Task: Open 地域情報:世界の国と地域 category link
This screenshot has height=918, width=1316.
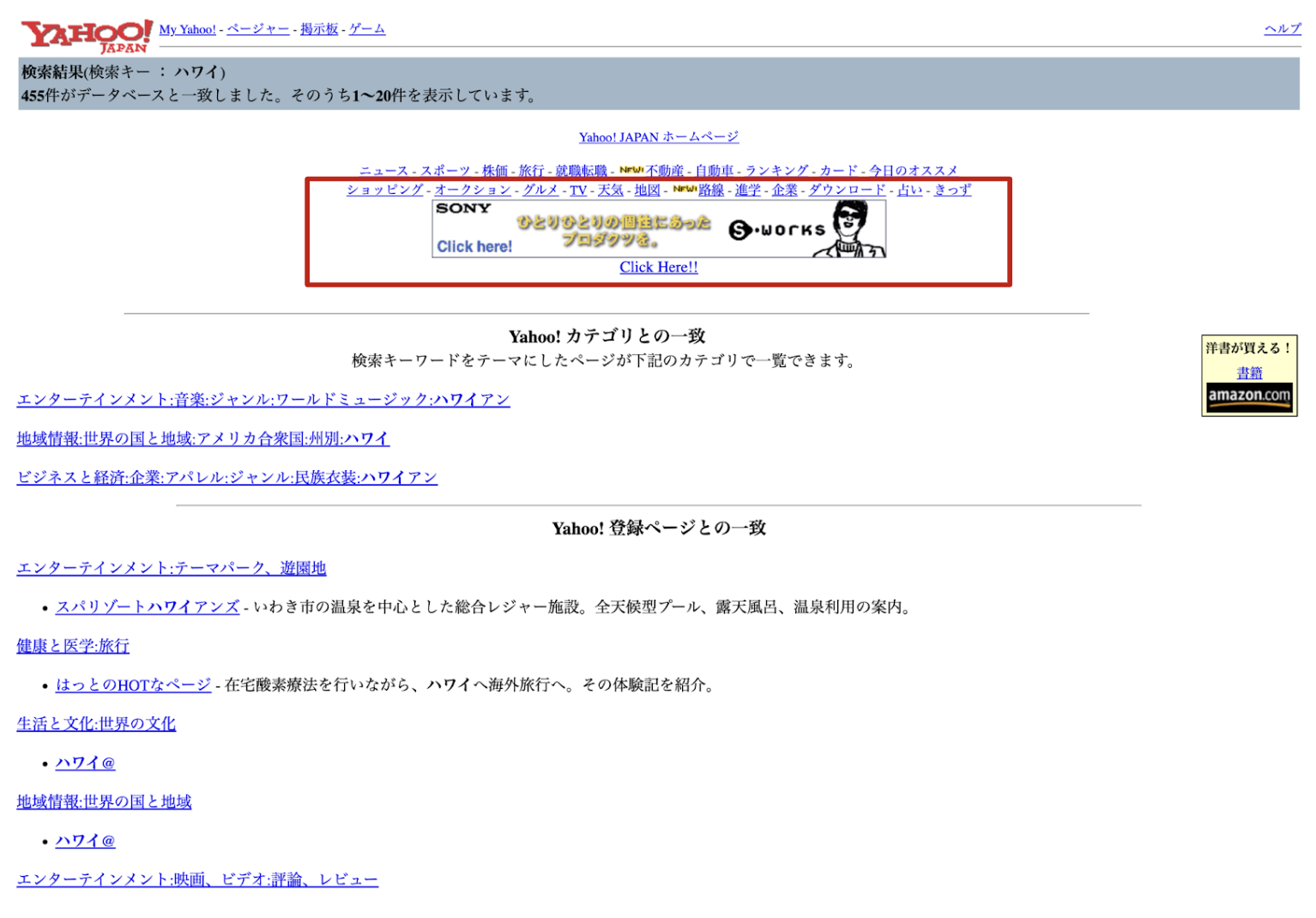Action: coord(105,802)
